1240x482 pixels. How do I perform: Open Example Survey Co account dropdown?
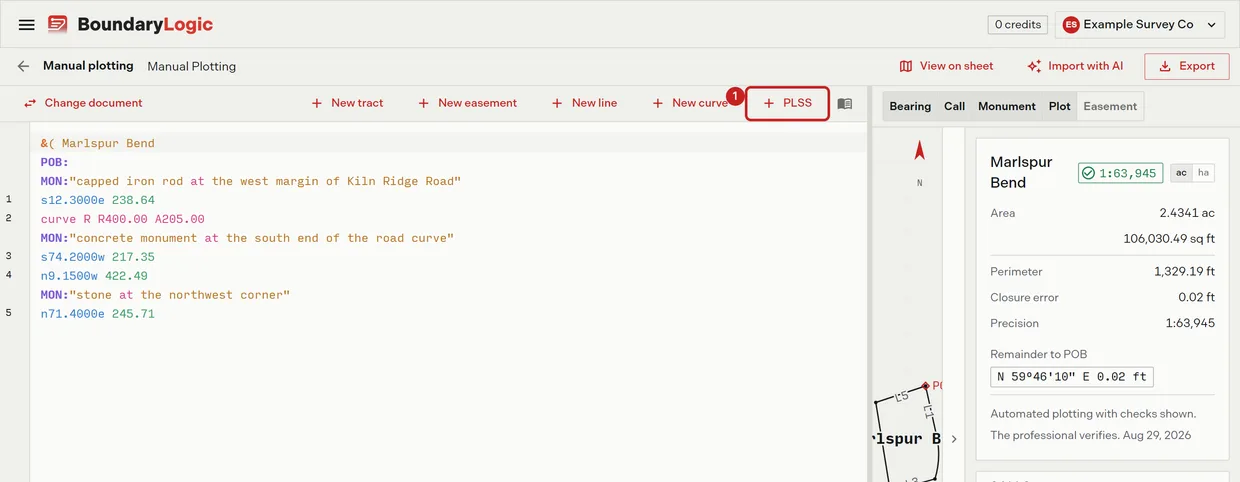tap(1140, 24)
